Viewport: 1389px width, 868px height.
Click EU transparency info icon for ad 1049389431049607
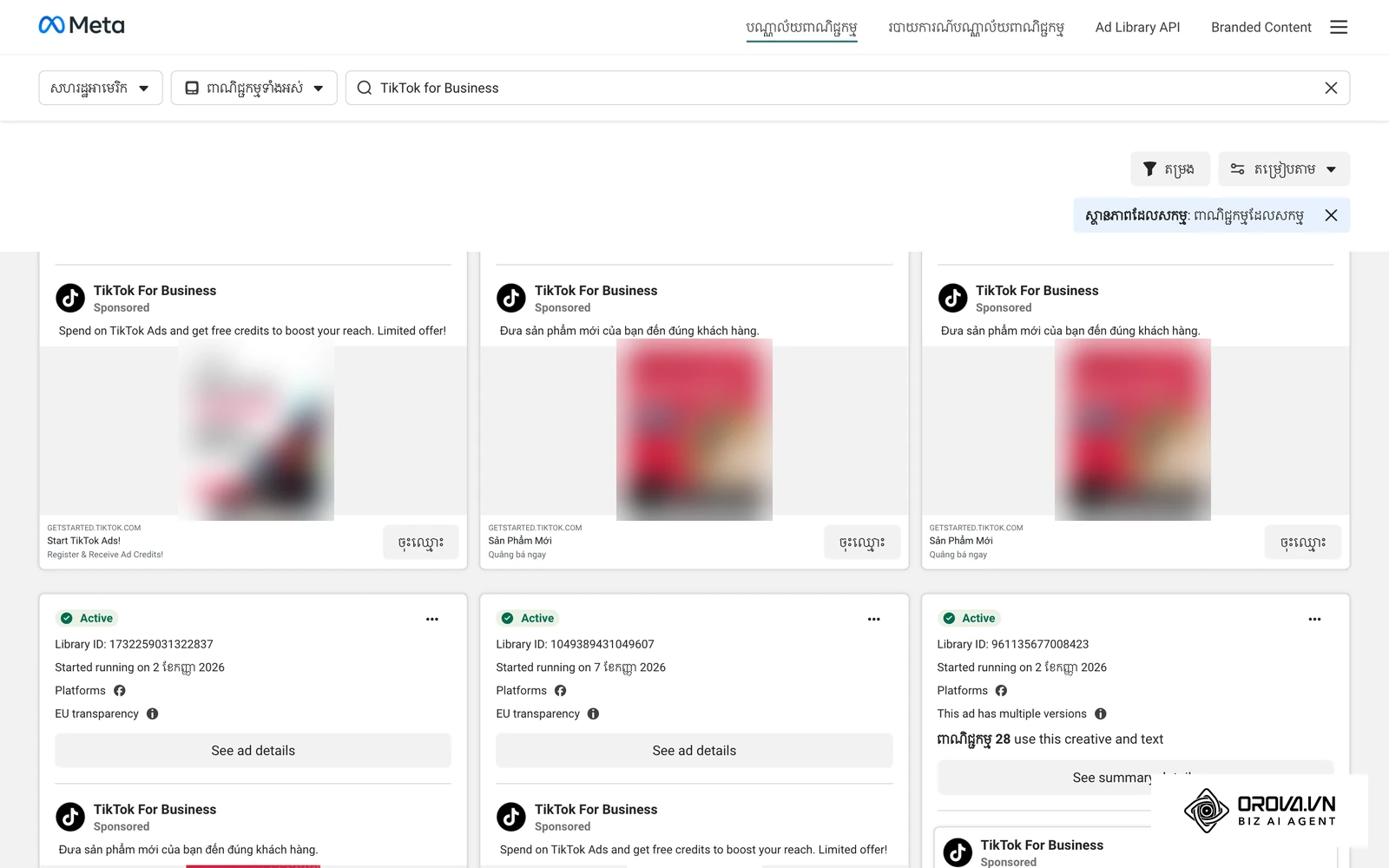pos(594,713)
